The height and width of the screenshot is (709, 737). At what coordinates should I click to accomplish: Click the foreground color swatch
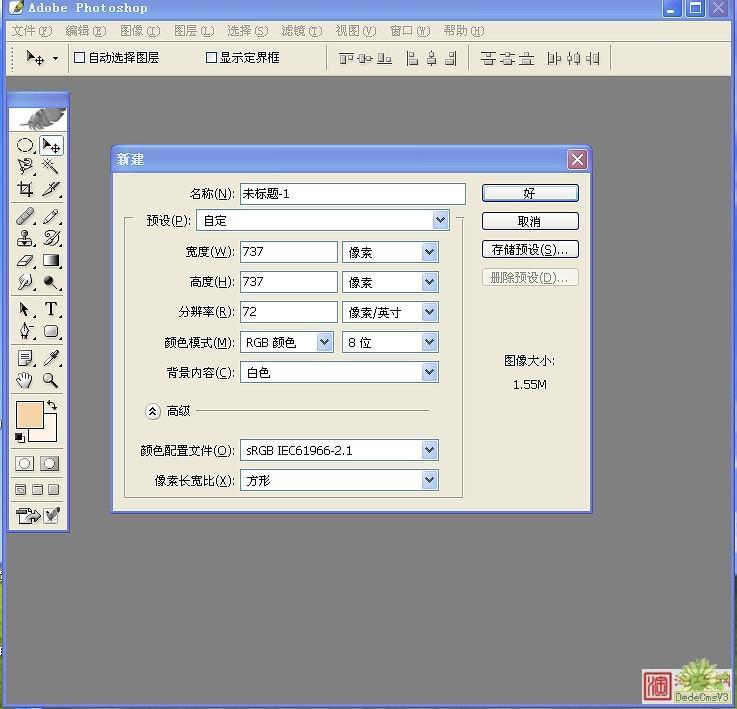(30, 415)
